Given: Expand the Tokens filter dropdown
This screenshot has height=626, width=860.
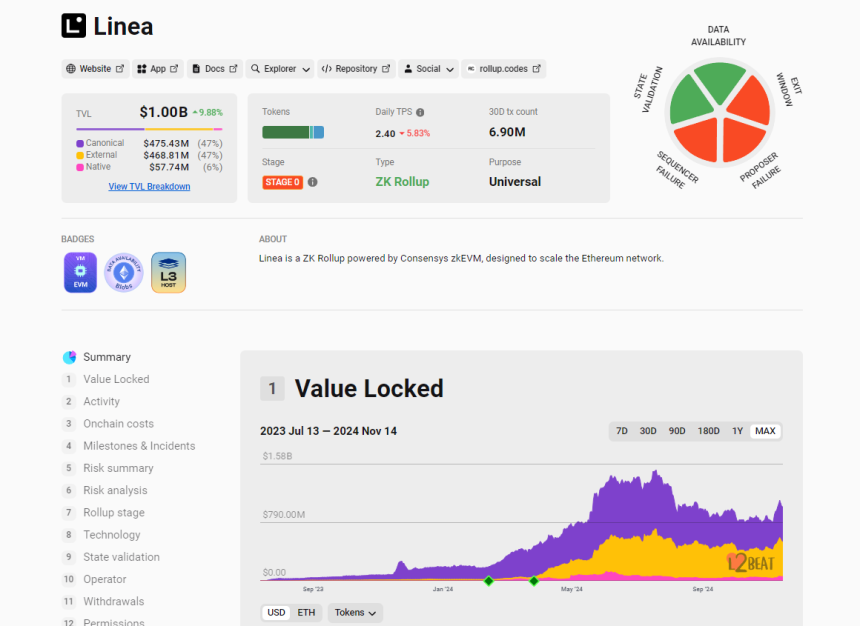Looking at the screenshot, I should pos(355,613).
